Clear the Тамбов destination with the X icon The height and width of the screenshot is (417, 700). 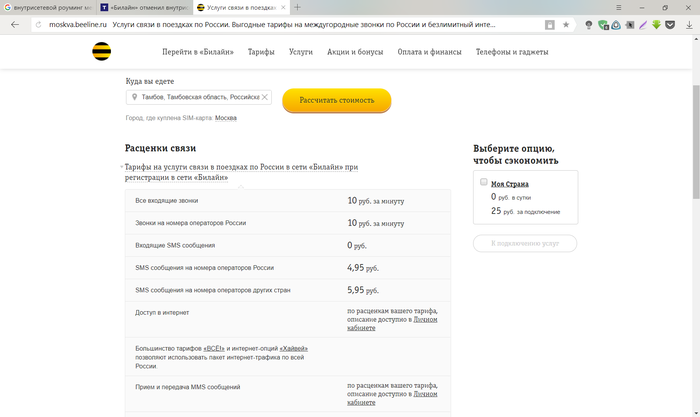tap(265, 98)
